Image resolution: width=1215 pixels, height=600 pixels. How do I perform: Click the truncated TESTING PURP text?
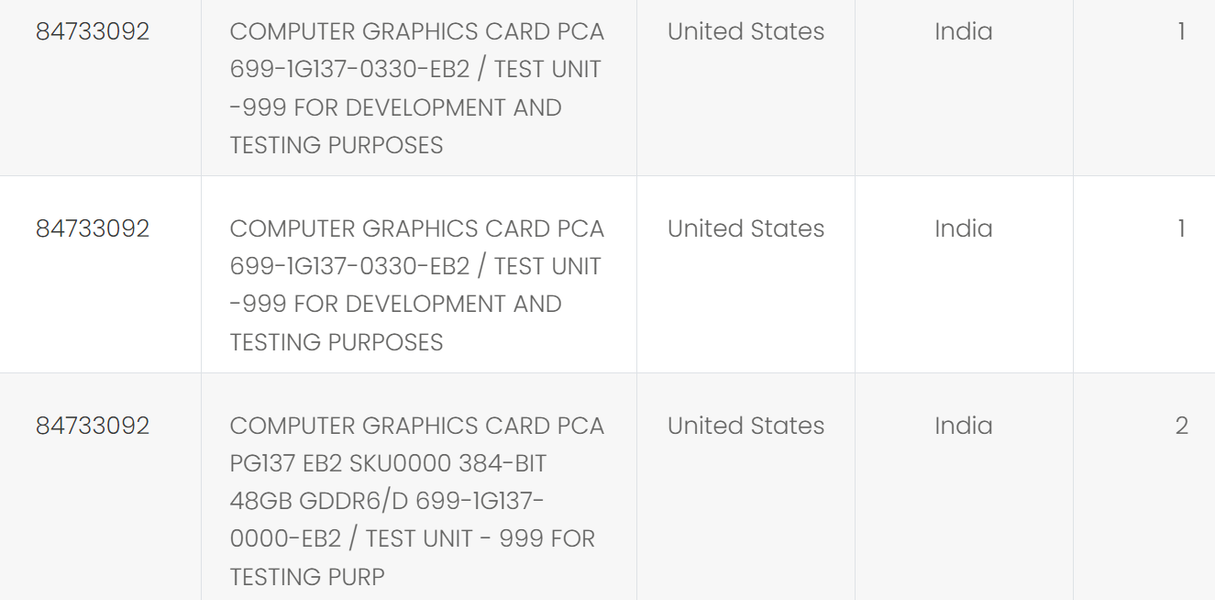[x=307, y=577]
